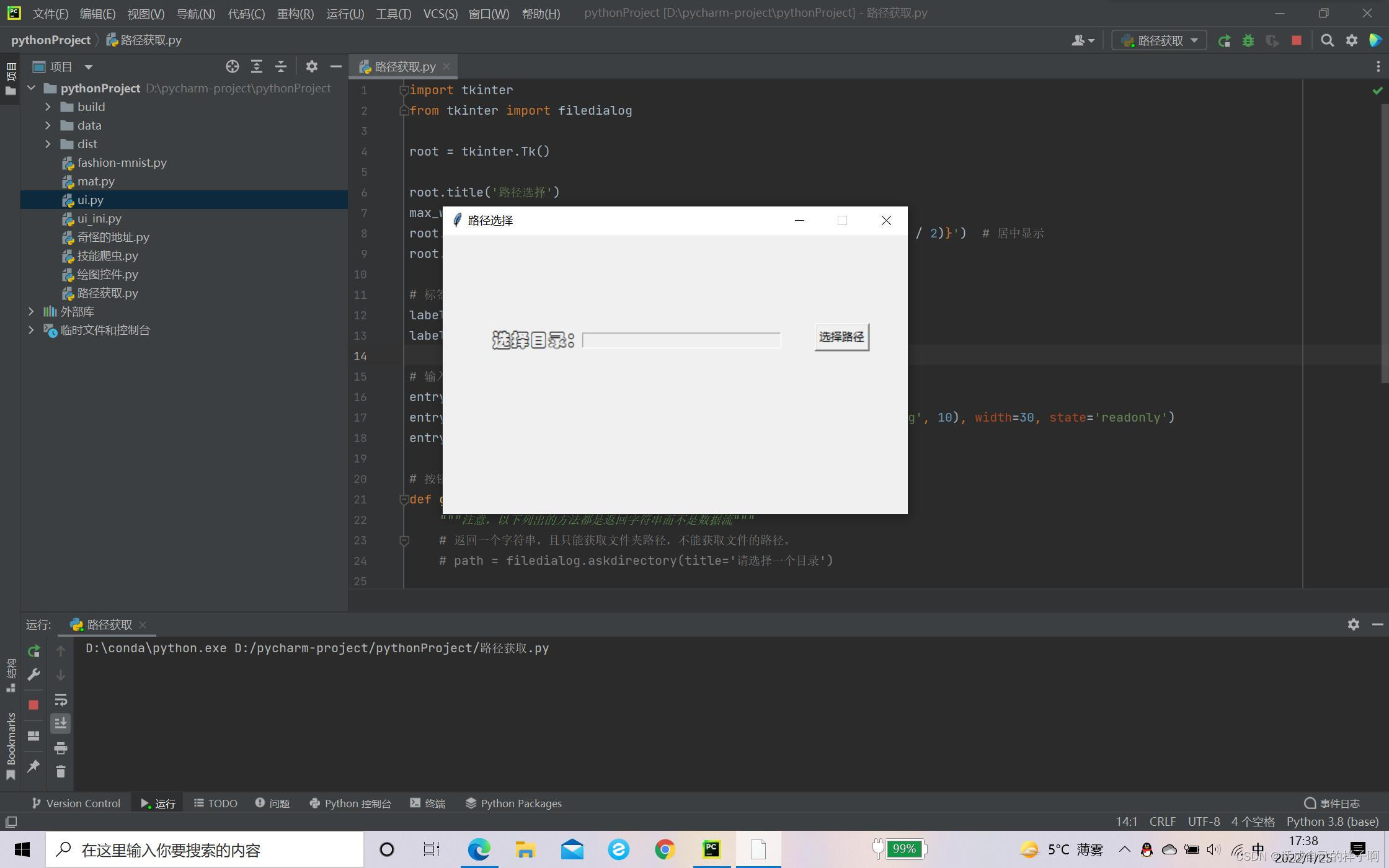Click the Debug bug icon in toolbar
The height and width of the screenshot is (868, 1389).
(x=1248, y=41)
